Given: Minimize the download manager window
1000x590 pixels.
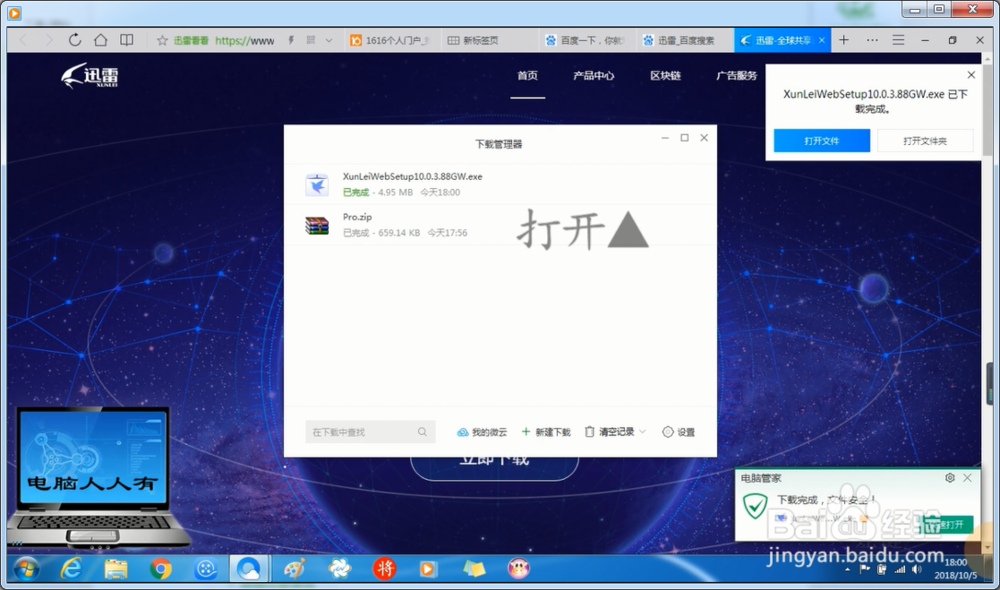Looking at the screenshot, I should 665,138.
